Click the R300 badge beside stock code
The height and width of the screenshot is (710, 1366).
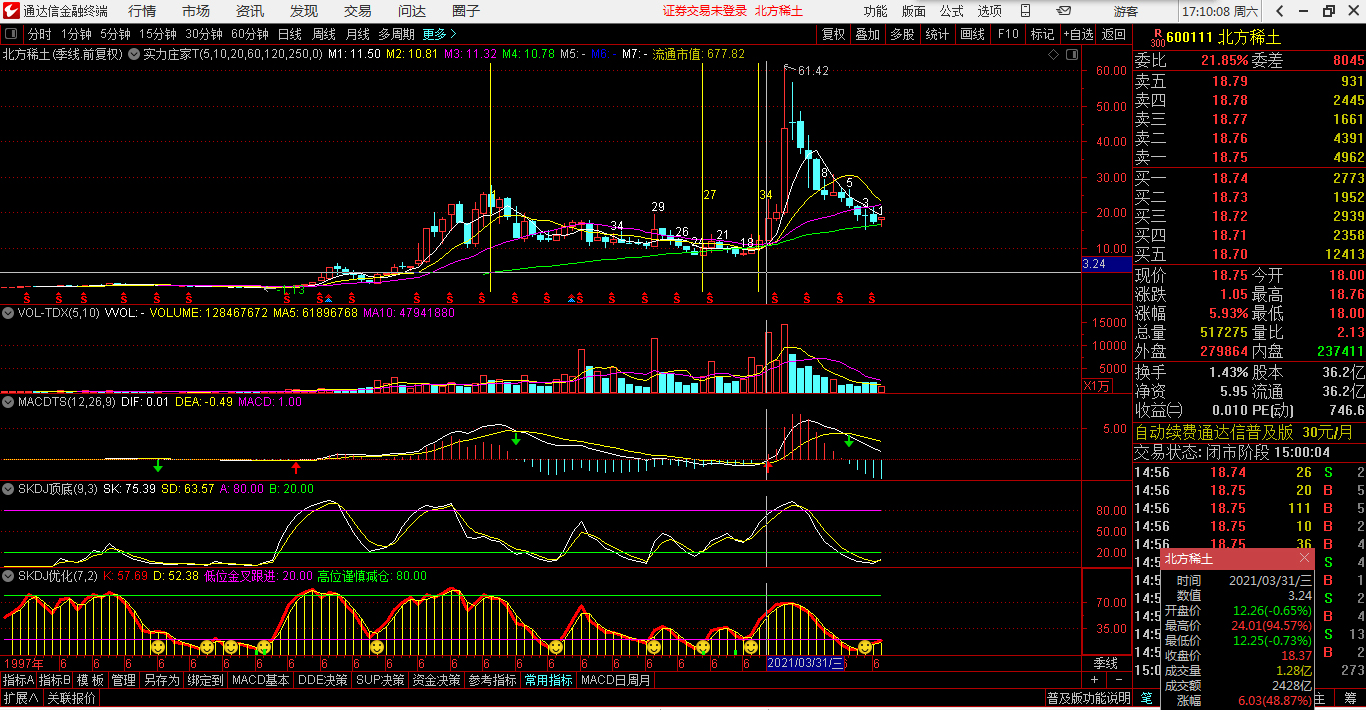(1157, 38)
